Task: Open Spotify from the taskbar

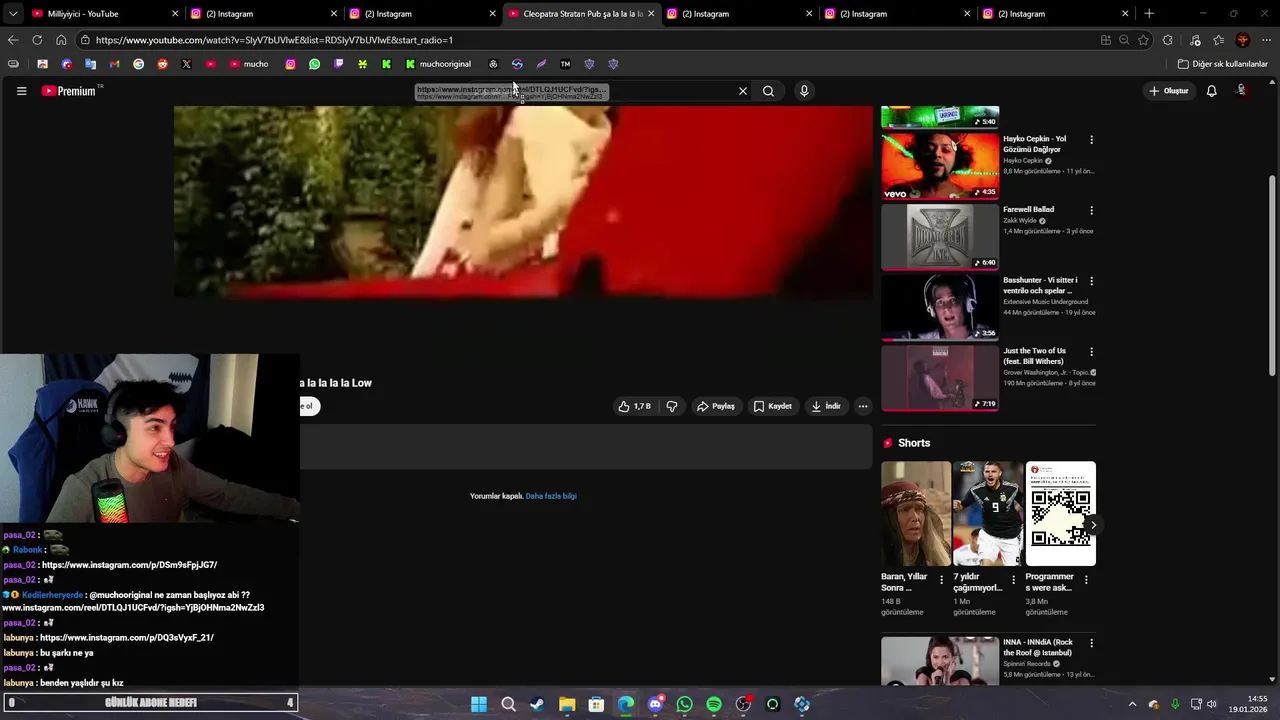Action: pyautogui.click(x=714, y=704)
